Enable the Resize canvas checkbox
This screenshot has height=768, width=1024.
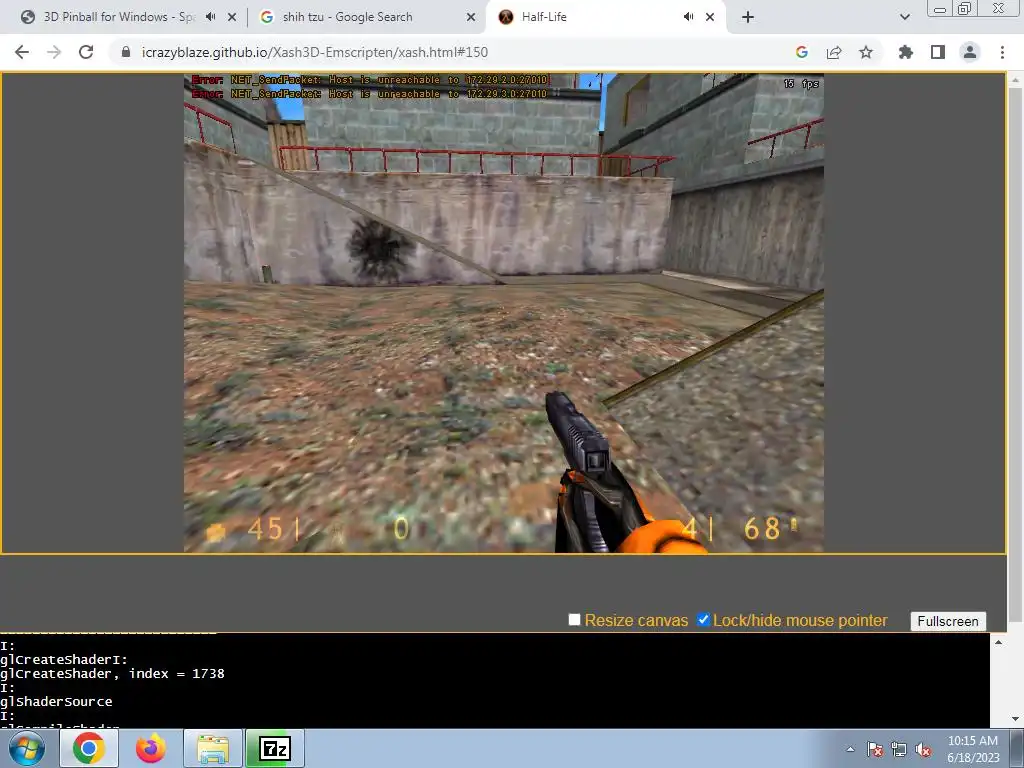[574, 619]
